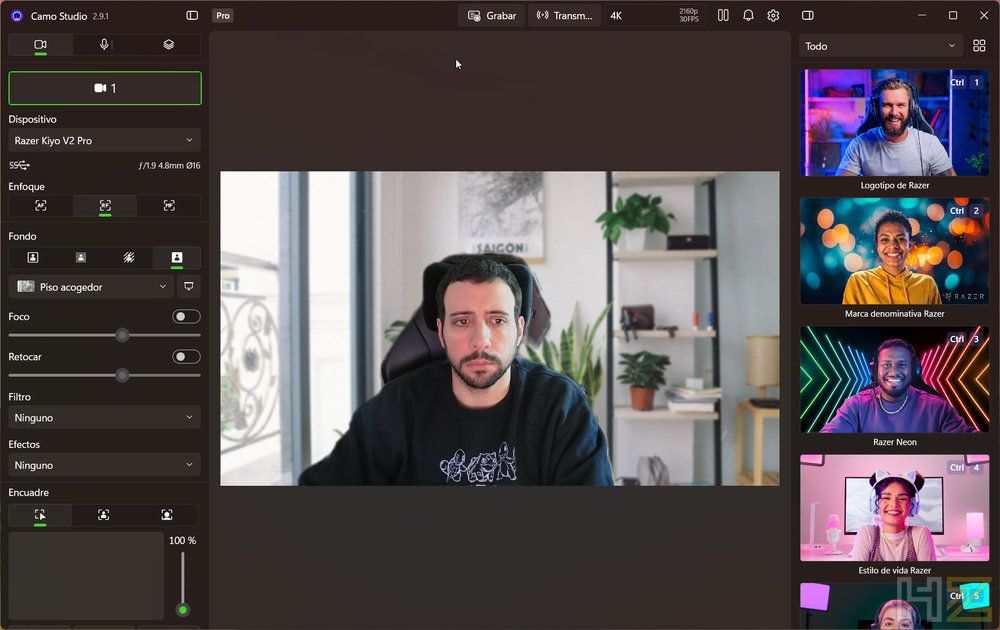Open settings gear icon
Screen dimensions: 1000x630
point(773,15)
